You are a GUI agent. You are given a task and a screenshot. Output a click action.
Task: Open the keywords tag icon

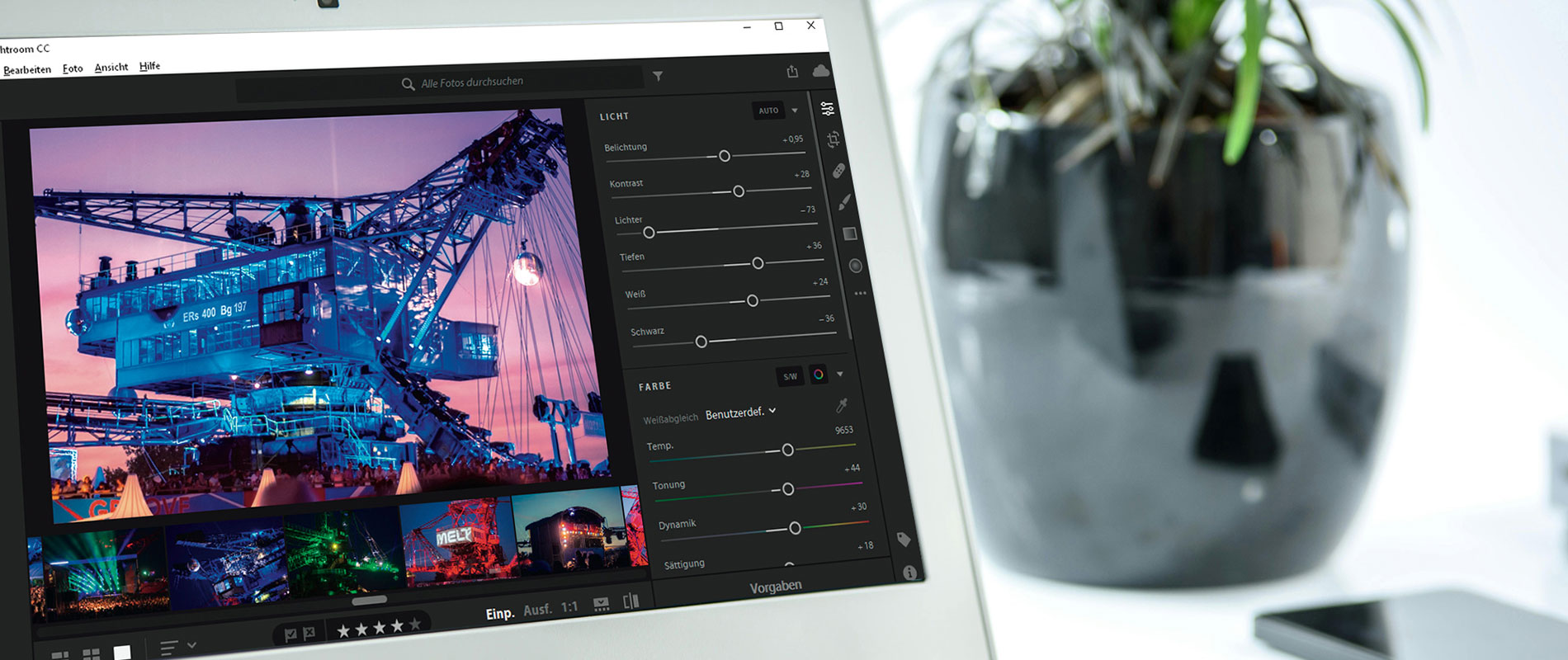pyautogui.click(x=904, y=540)
